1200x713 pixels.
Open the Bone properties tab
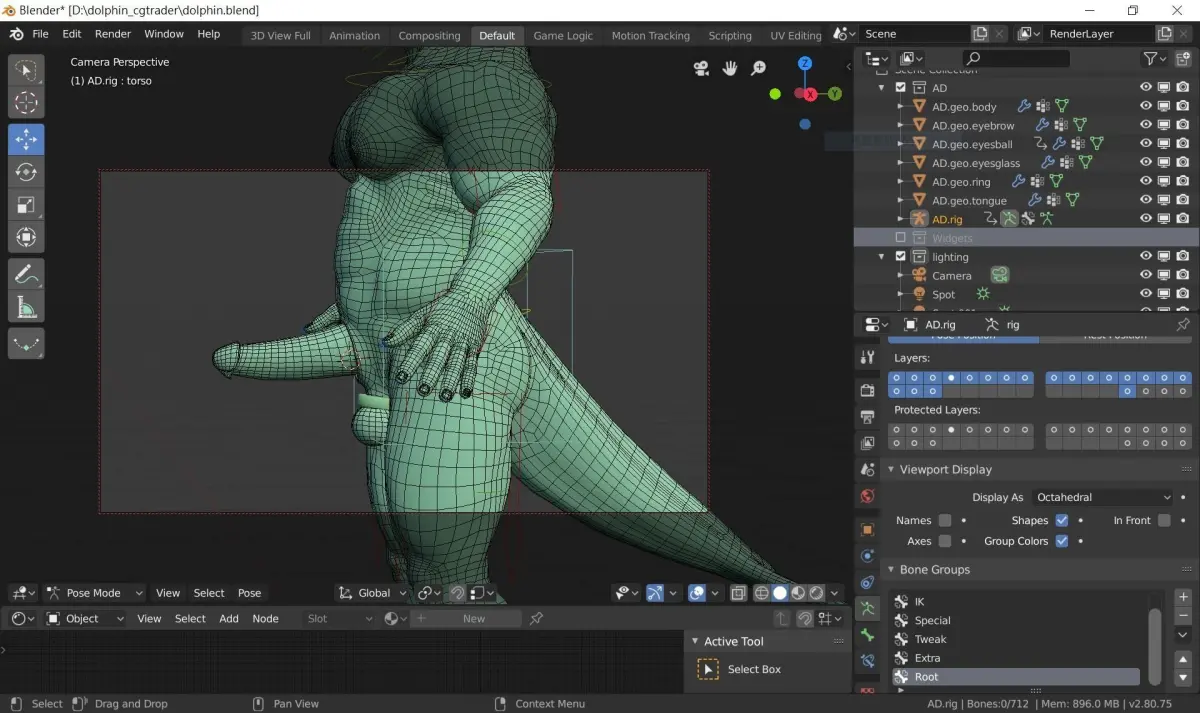(867, 635)
